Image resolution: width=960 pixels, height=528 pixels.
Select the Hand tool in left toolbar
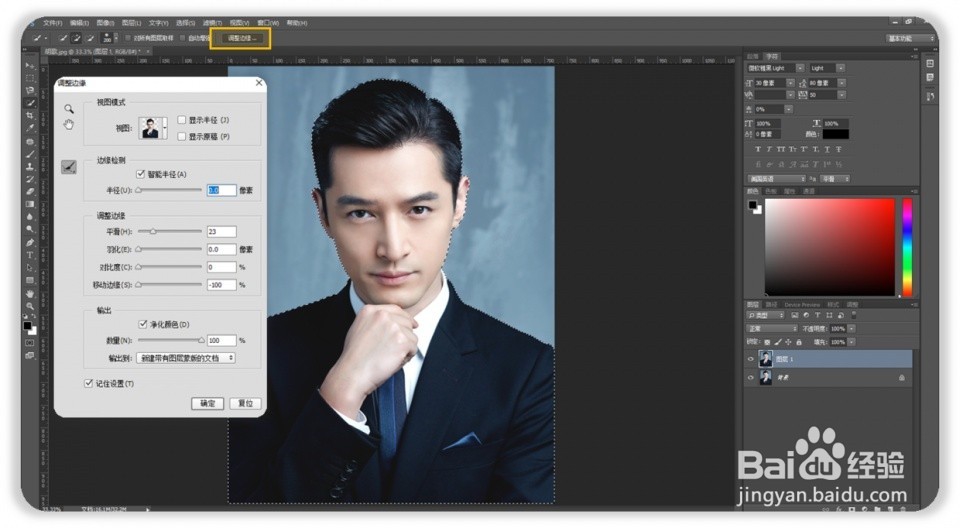pos(29,293)
